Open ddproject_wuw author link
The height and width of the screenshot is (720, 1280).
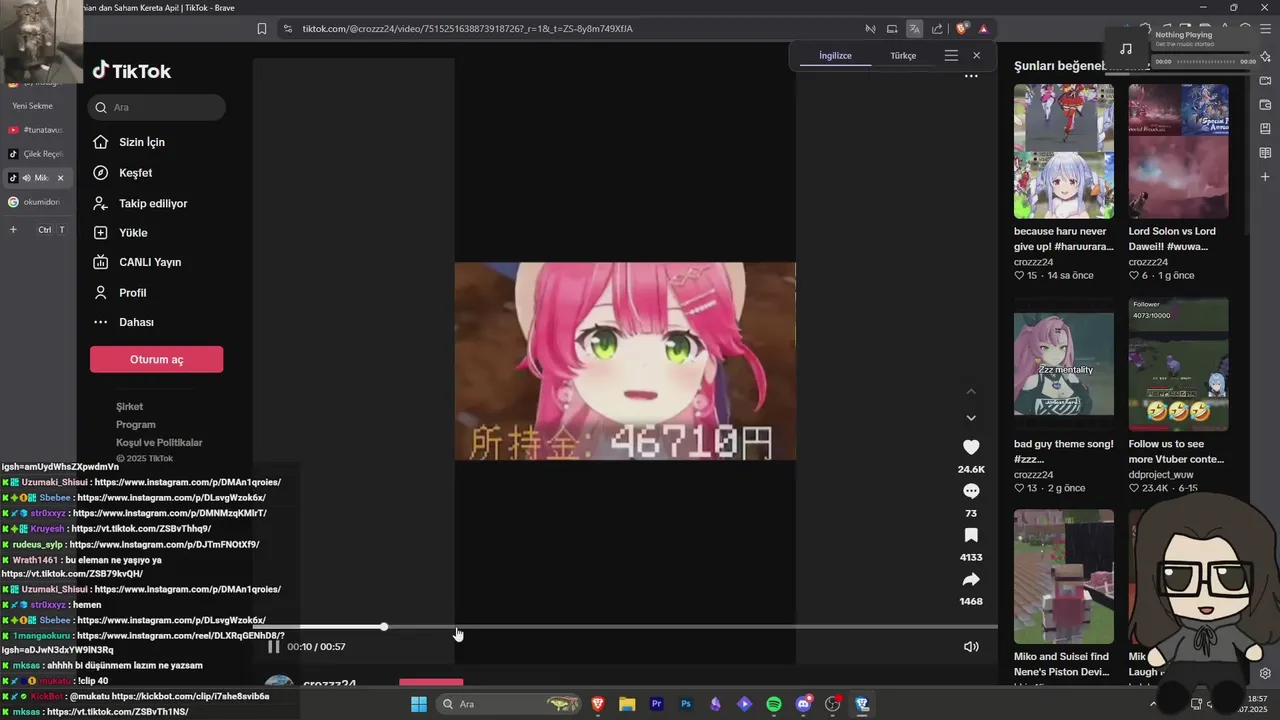coord(1161,474)
